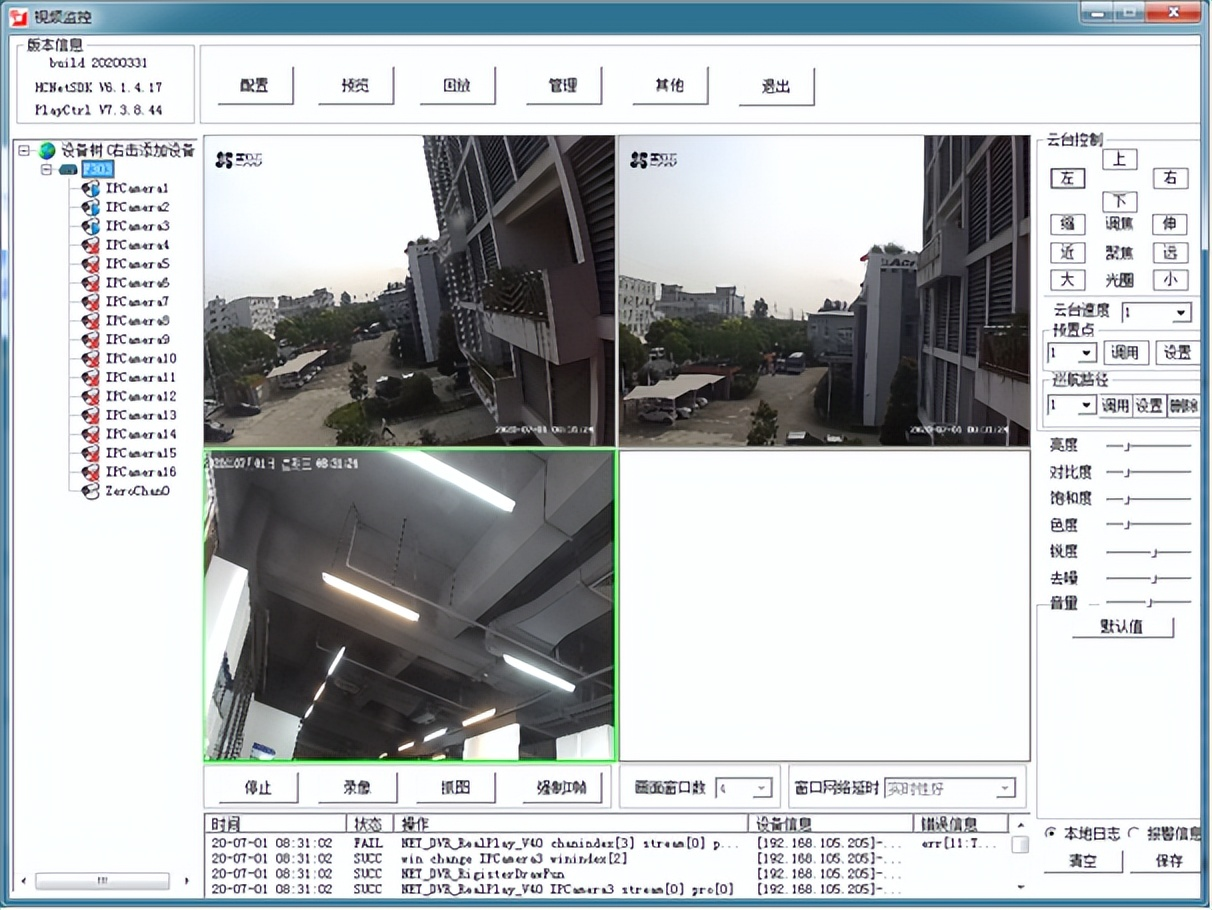1212x910 pixels.
Task: Open the 预览 tab button
Action: [356, 86]
